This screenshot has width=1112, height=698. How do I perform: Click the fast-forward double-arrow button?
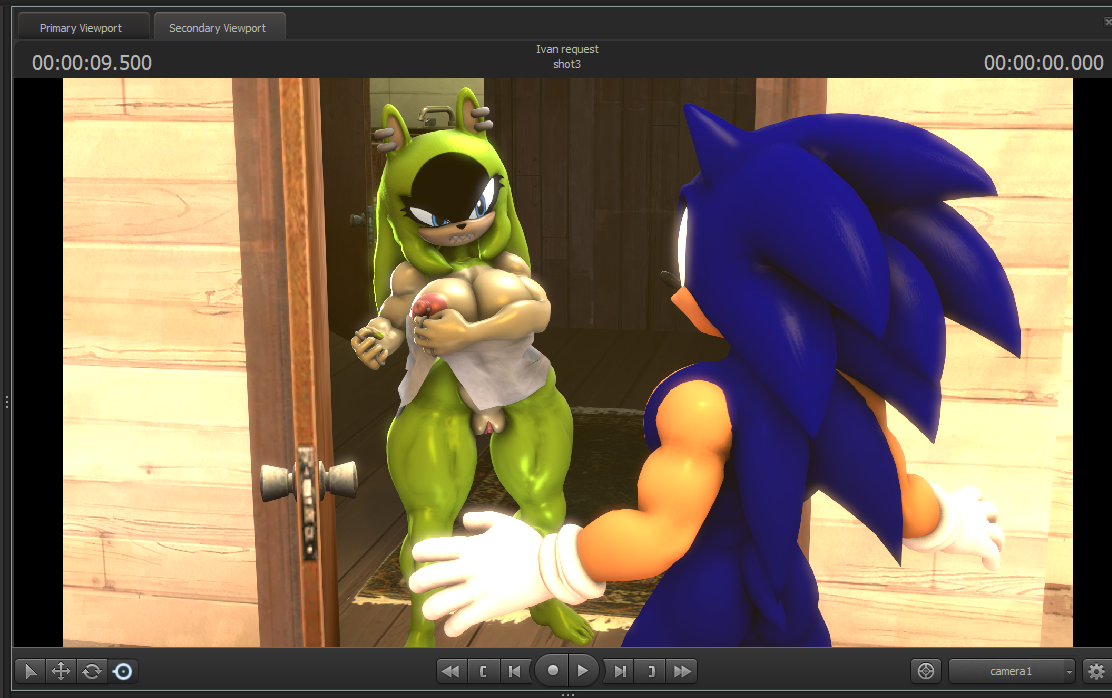(682, 671)
